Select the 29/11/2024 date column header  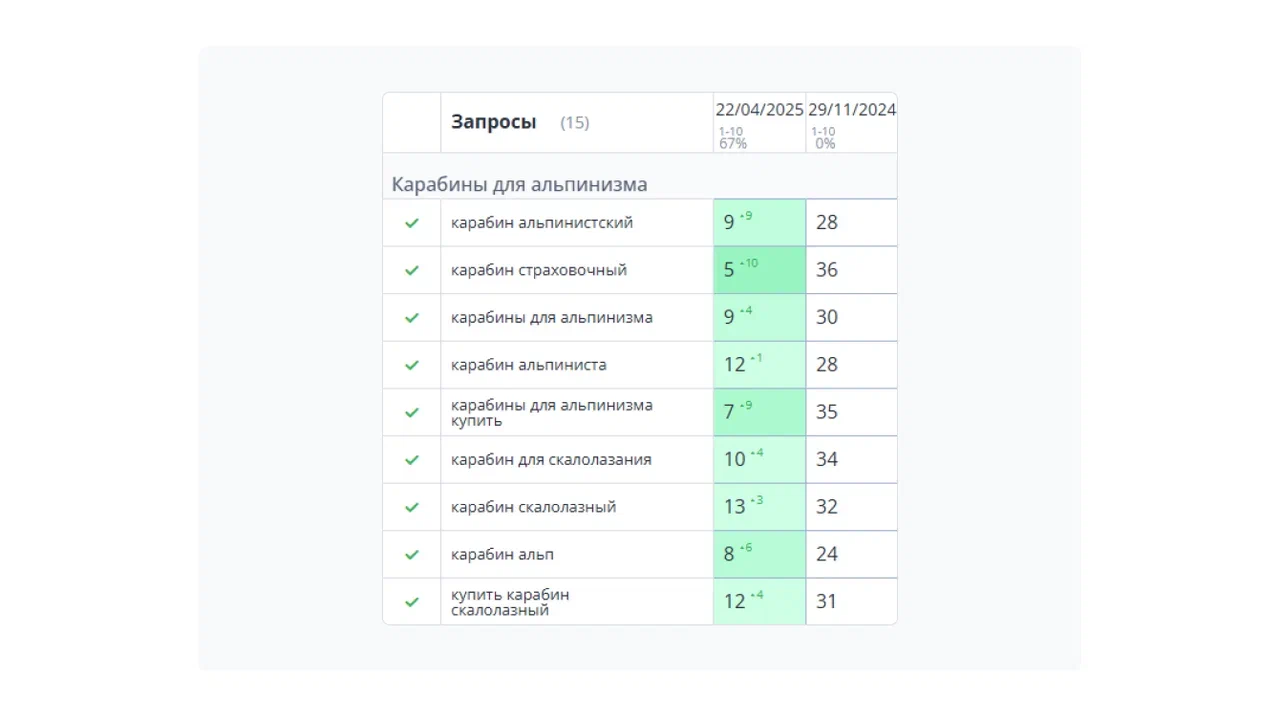pyautogui.click(x=852, y=110)
